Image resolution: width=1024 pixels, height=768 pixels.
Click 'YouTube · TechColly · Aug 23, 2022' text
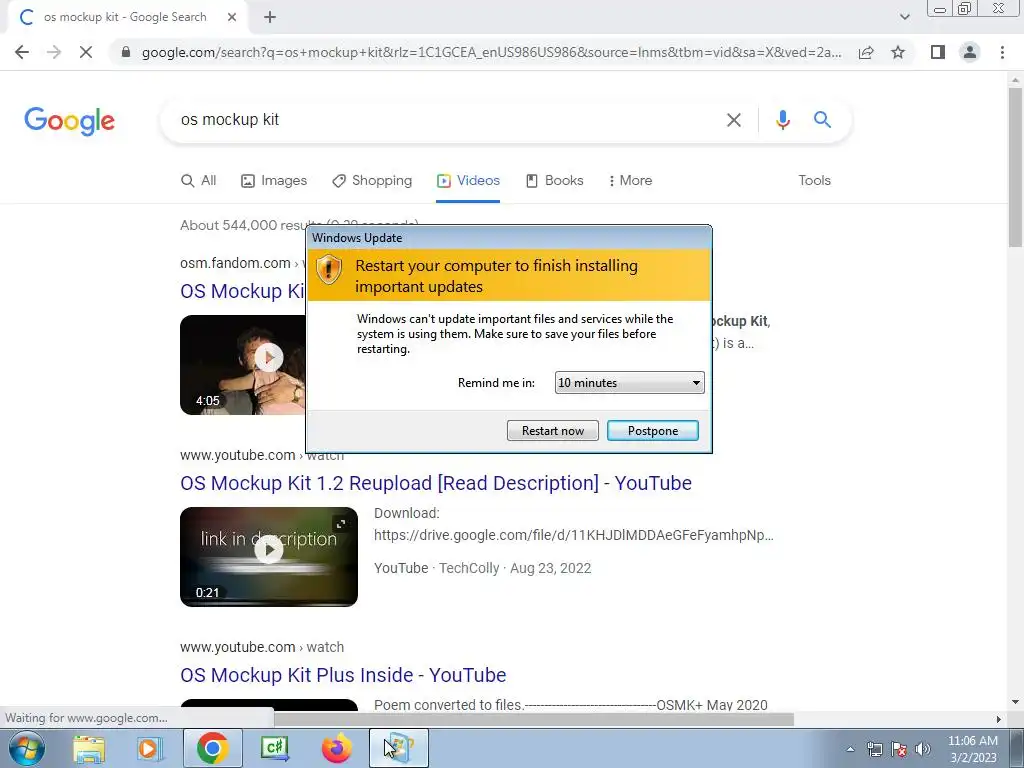click(x=483, y=568)
